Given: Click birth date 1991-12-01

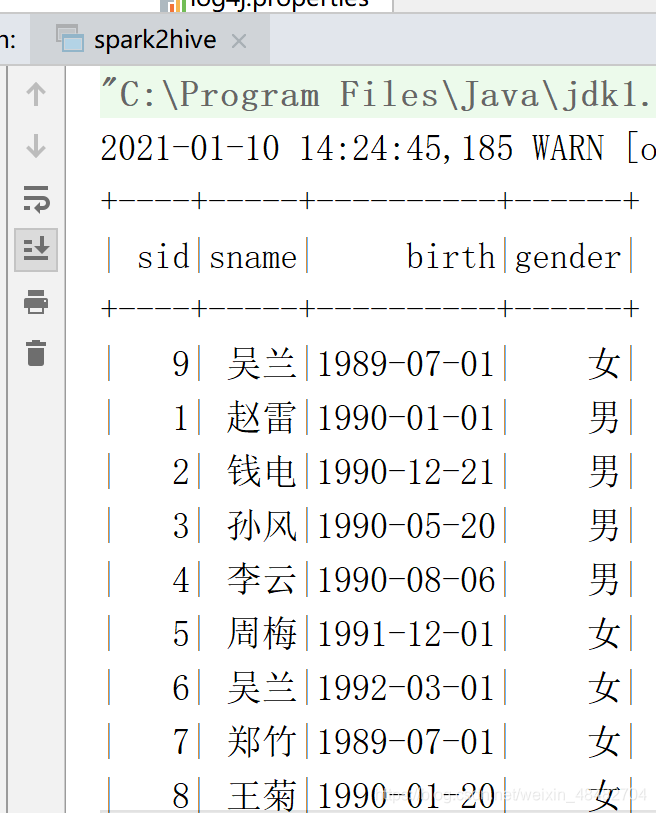Looking at the screenshot, I should click(x=406, y=634).
